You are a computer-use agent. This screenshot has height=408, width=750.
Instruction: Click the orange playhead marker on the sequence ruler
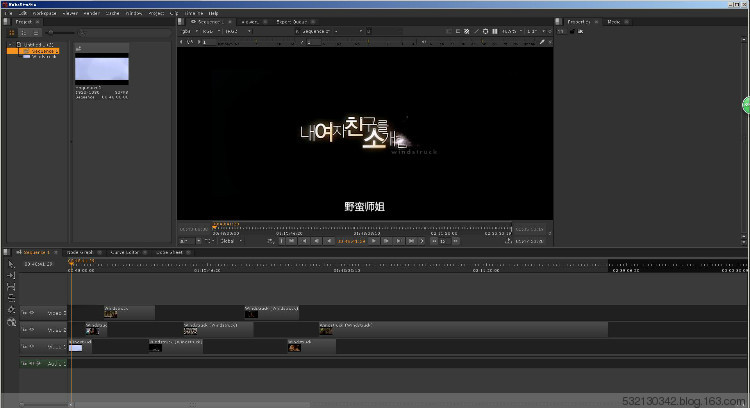click(71, 262)
